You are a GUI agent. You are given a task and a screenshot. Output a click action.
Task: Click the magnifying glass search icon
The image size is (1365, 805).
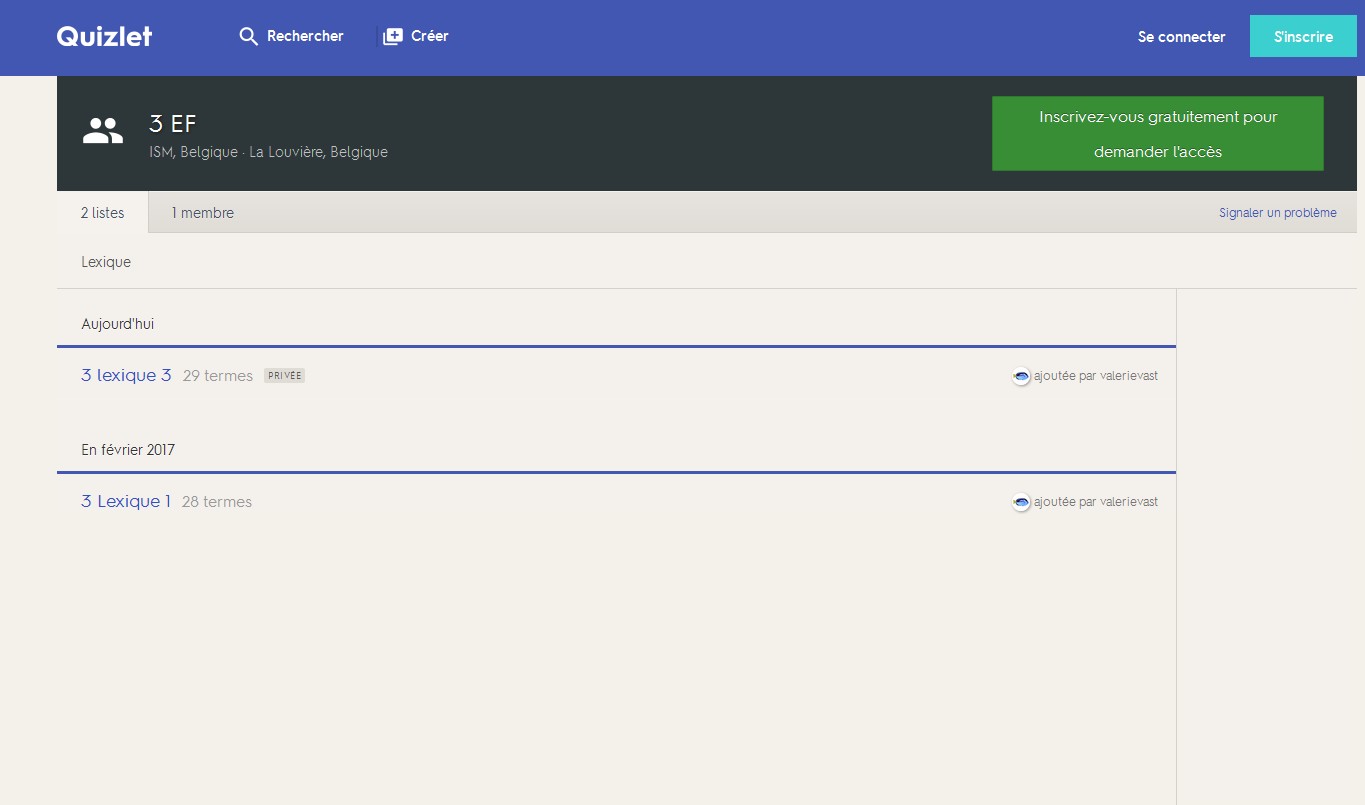(248, 37)
